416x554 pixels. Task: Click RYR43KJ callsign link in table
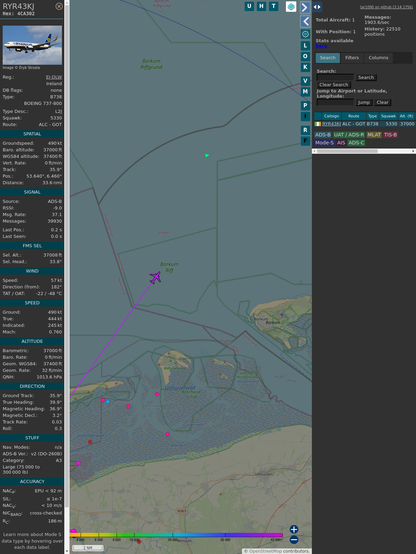332,124
